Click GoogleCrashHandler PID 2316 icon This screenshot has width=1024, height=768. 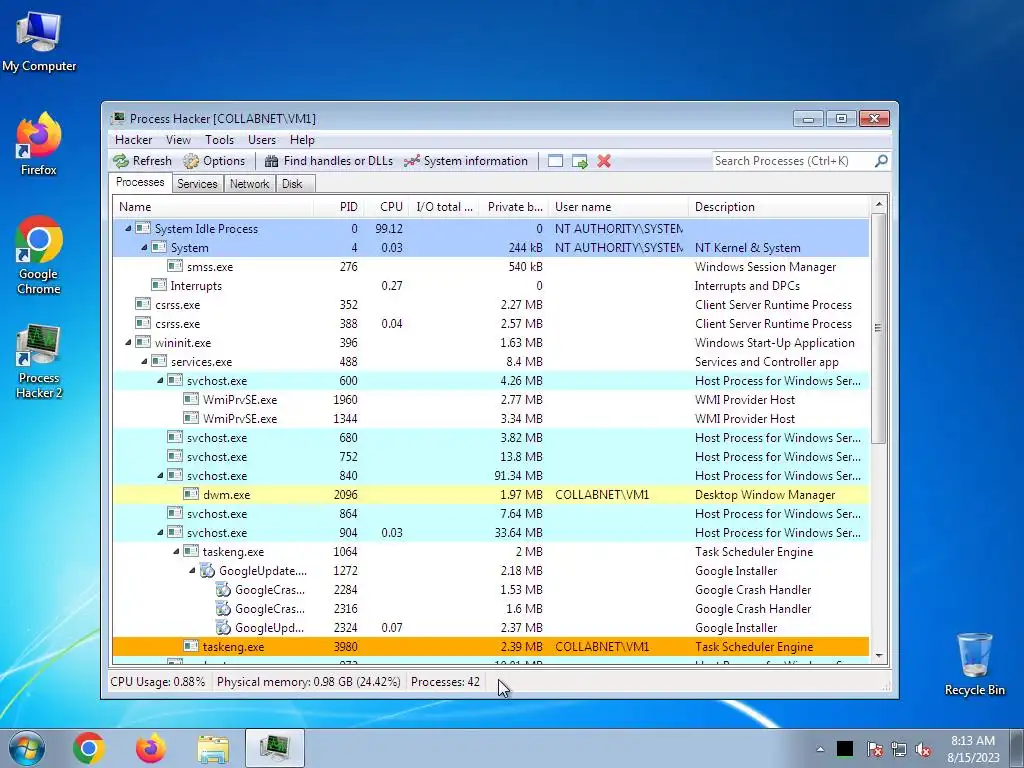tap(223, 609)
